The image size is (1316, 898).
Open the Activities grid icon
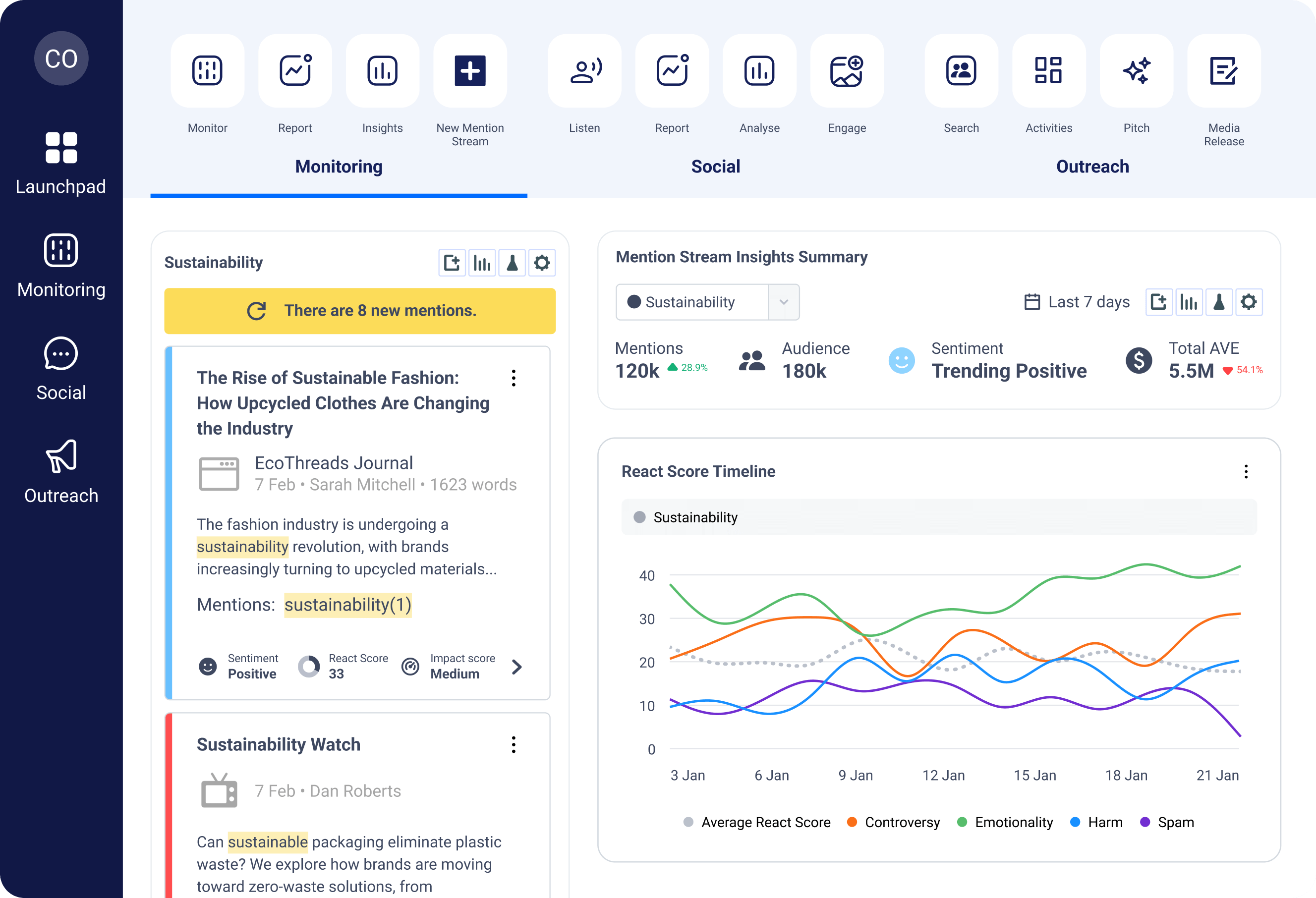(1048, 71)
